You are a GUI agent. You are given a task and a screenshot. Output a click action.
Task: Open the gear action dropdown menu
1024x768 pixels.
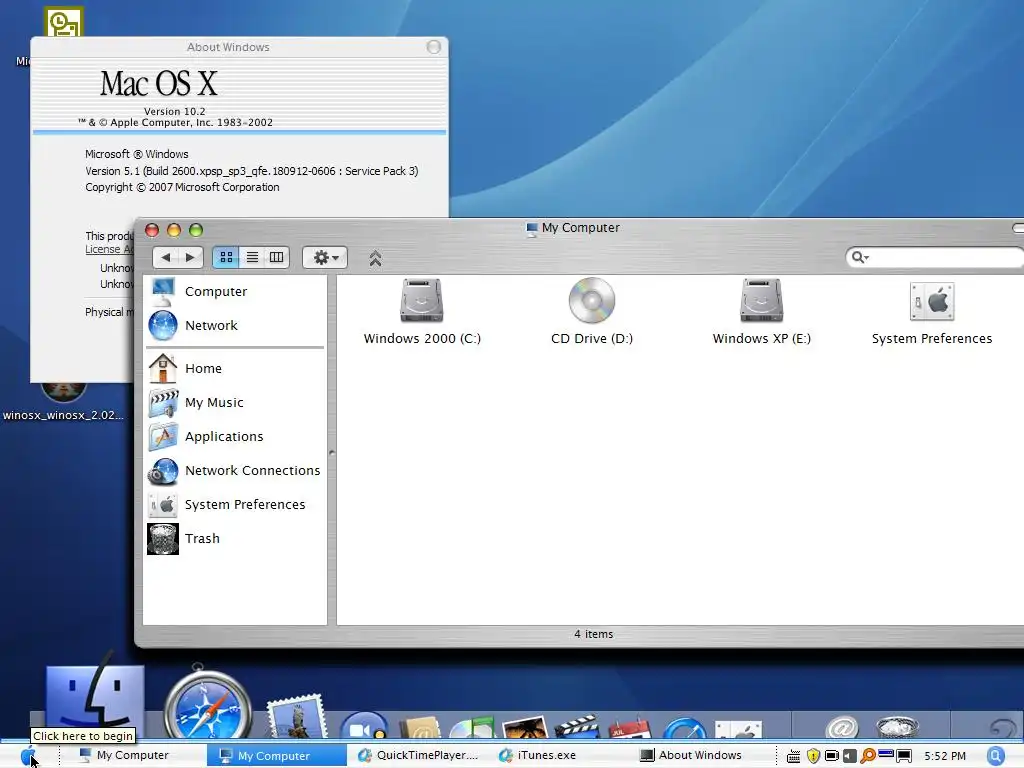325,257
